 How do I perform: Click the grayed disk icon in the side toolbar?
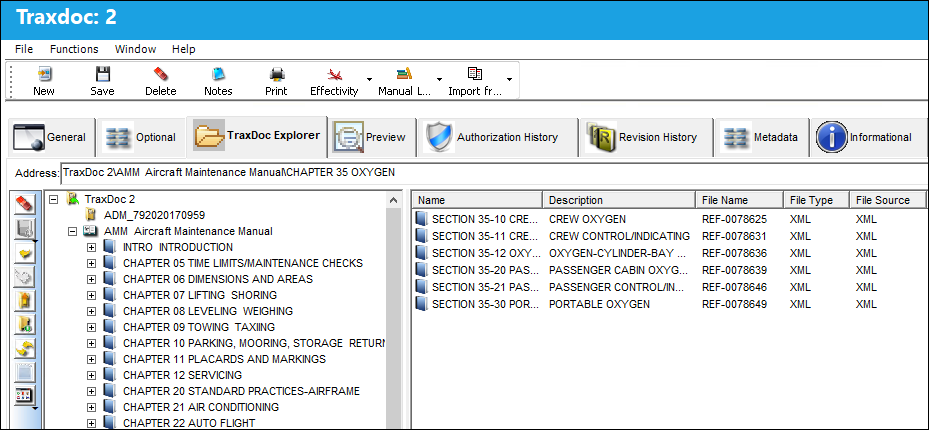[25, 229]
